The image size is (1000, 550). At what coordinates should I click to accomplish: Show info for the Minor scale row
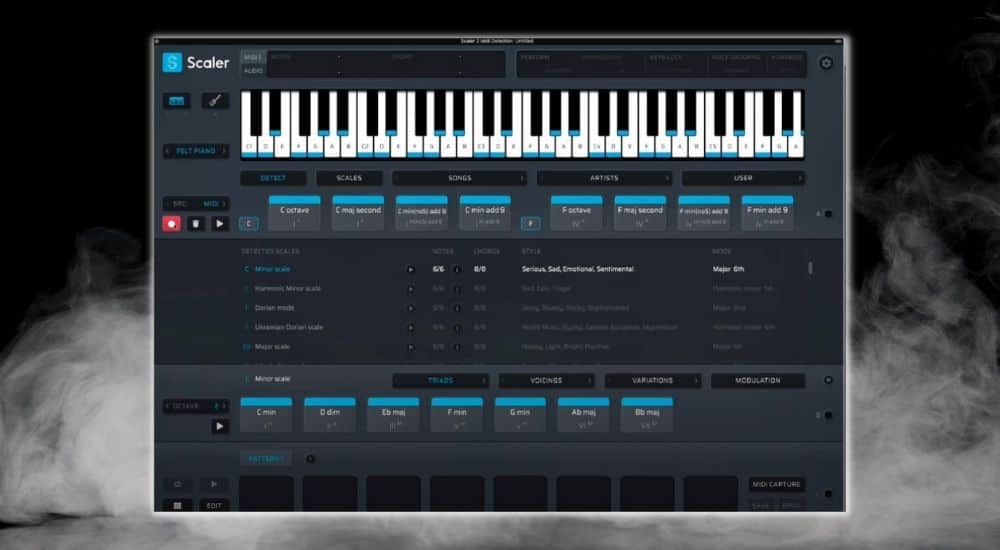click(x=457, y=269)
